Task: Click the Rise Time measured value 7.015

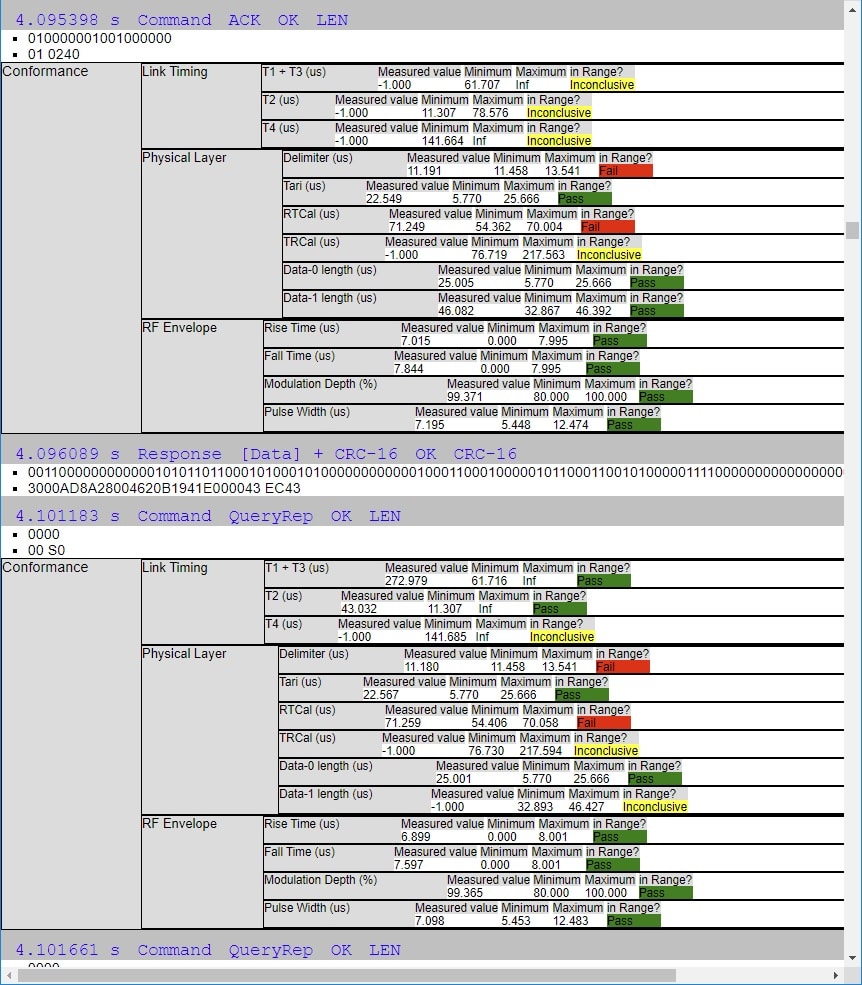Action: tap(415, 341)
